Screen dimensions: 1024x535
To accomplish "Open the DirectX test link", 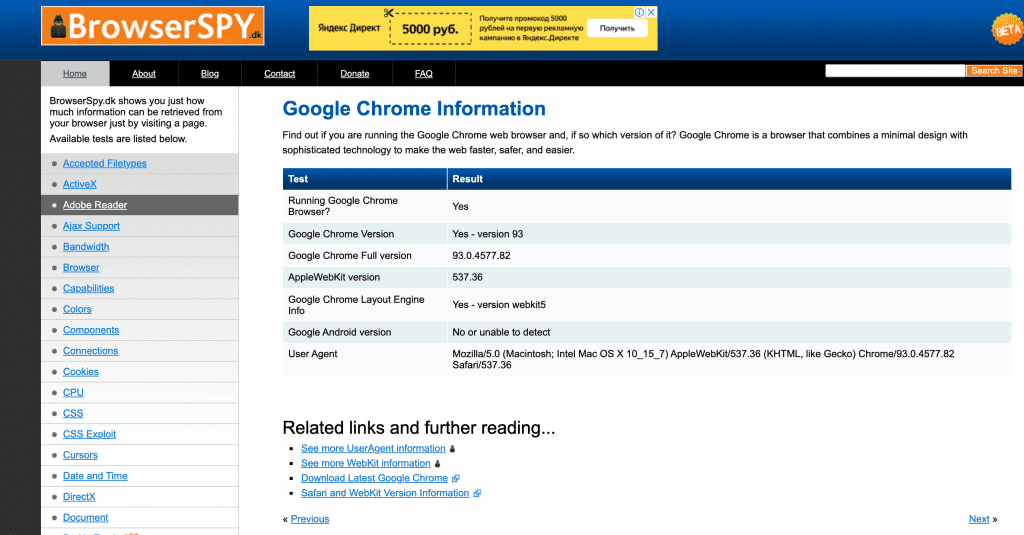I will (79, 497).
